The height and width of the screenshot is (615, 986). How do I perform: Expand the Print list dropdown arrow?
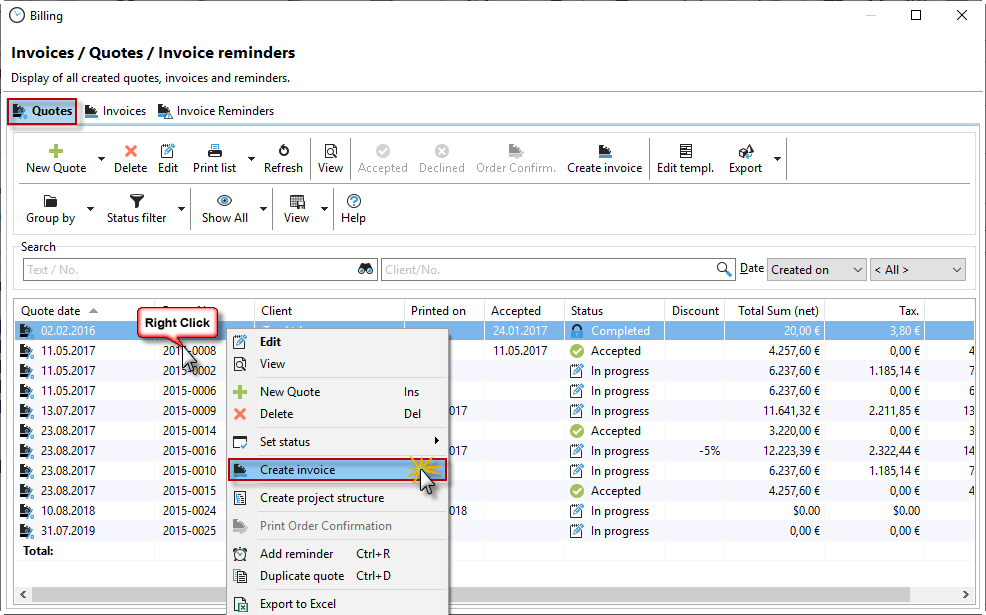click(x=251, y=159)
